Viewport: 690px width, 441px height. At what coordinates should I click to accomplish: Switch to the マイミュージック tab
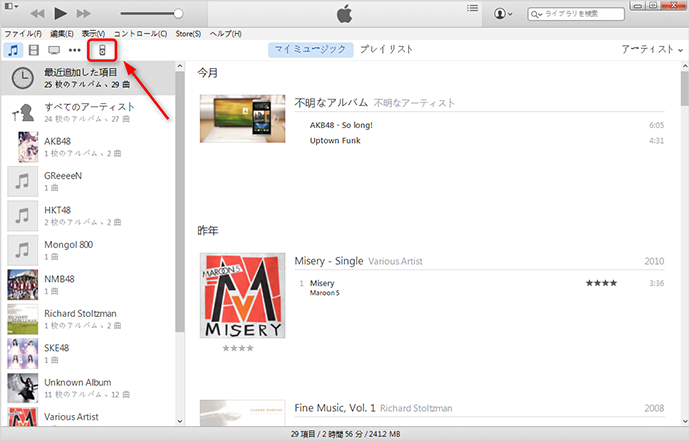point(310,49)
